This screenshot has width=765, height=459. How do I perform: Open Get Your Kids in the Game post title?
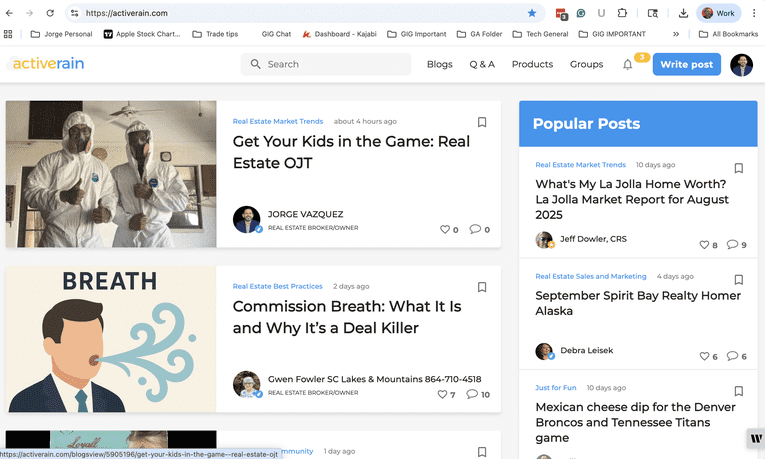point(351,152)
